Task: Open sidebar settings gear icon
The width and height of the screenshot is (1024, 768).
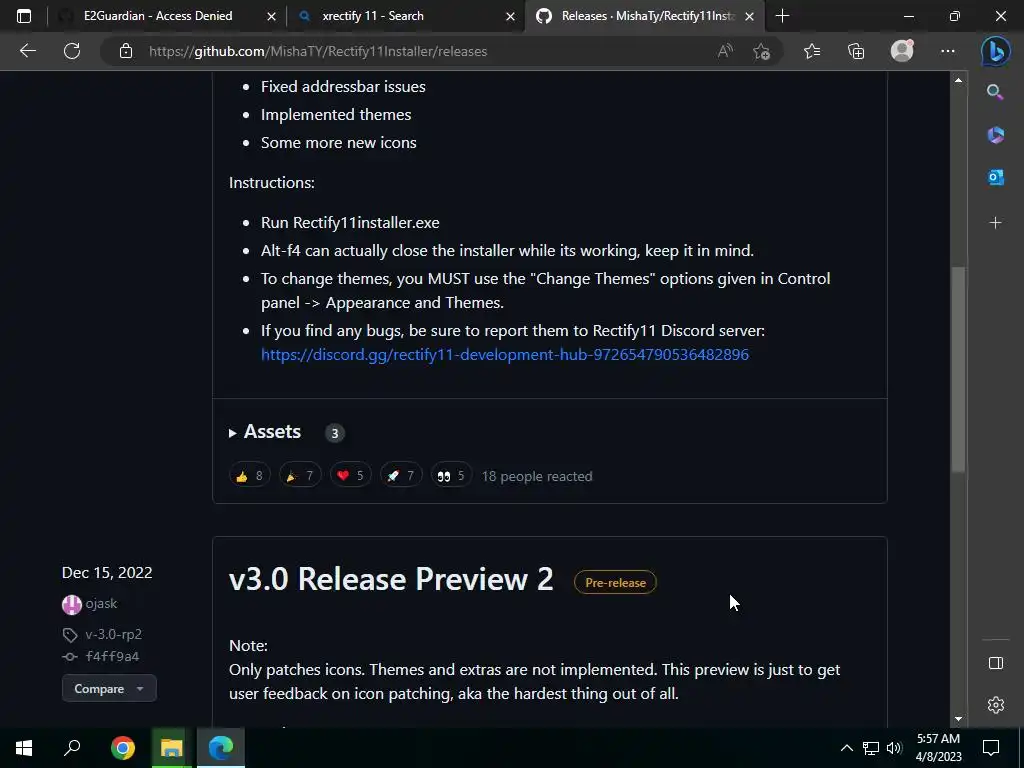Action: (995, 705)
